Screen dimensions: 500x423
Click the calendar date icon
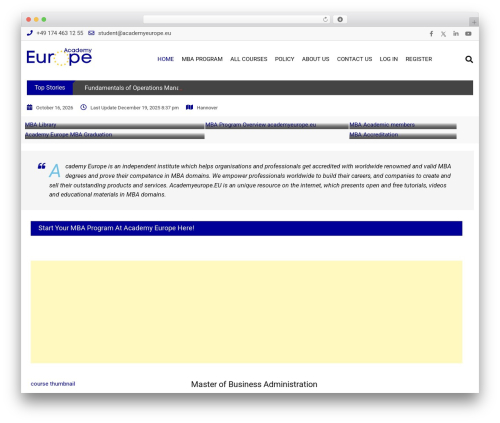coord(30,107)
